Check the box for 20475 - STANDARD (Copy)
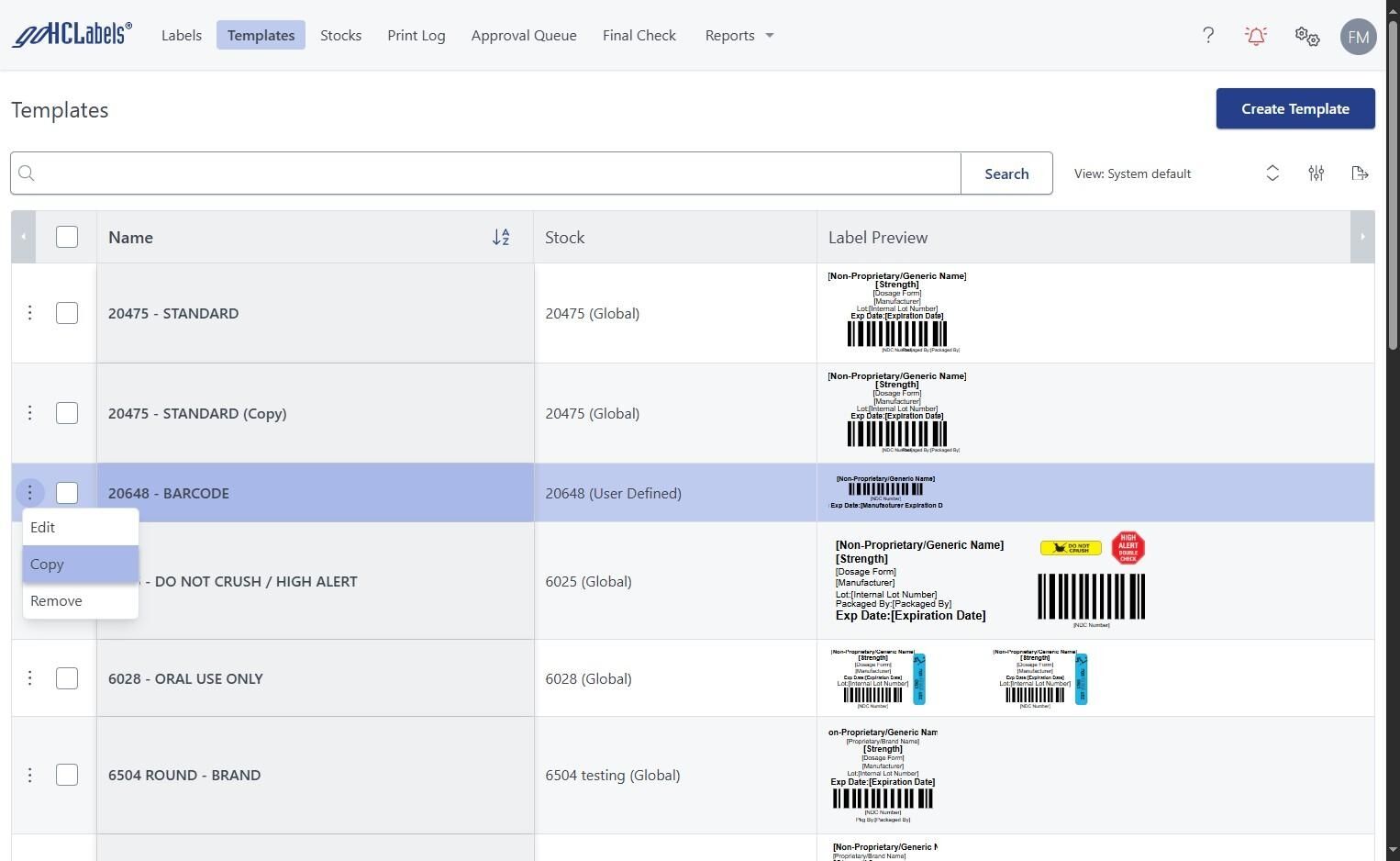 click(x=67, y=413)
